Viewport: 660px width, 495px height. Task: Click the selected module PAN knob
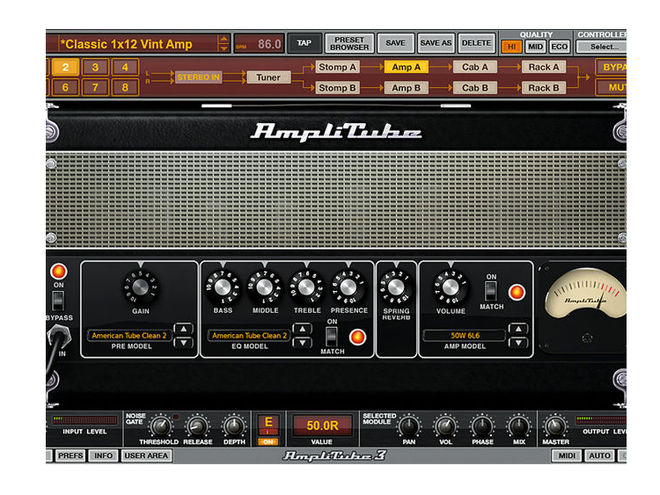pyautogui.click(x=409, y=426)
